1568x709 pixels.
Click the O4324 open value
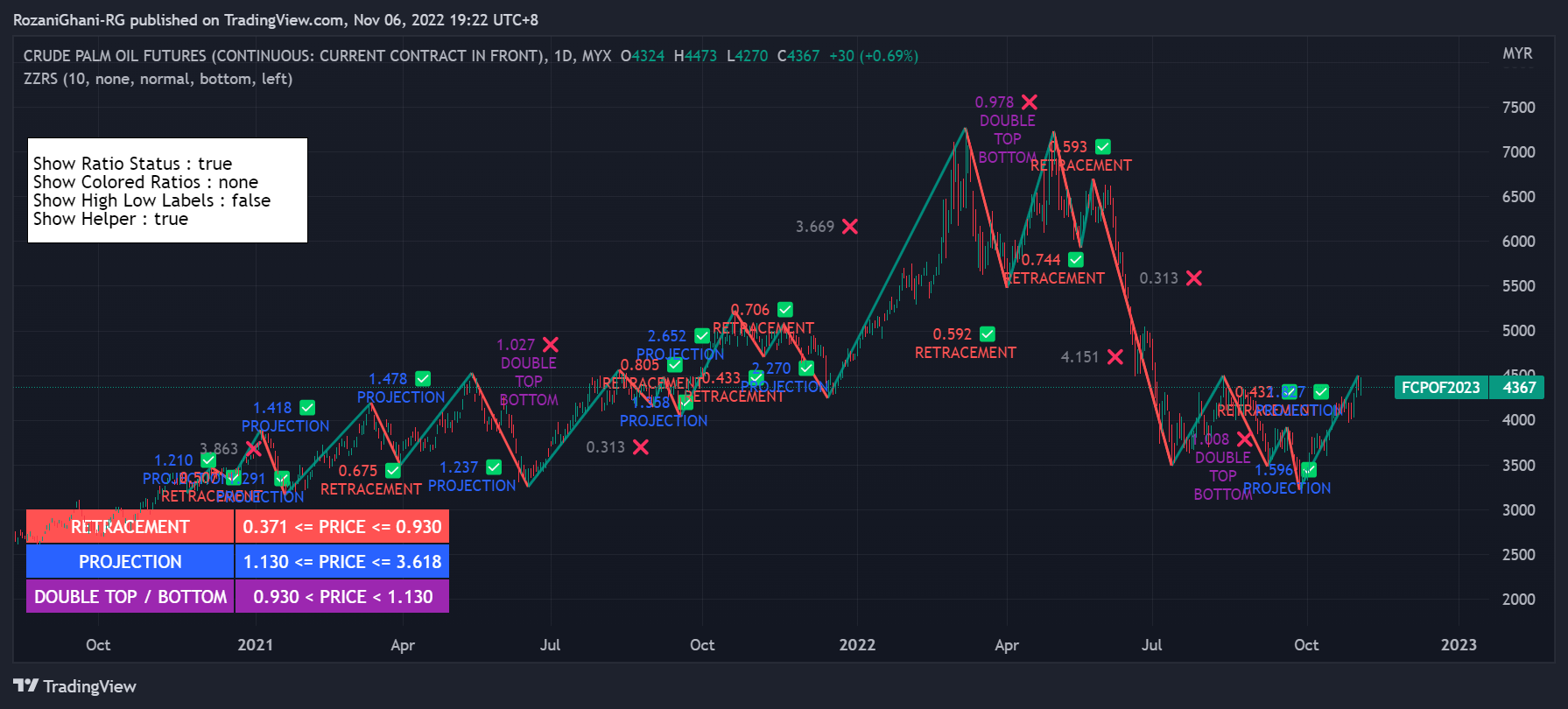[x=643, y=56]
